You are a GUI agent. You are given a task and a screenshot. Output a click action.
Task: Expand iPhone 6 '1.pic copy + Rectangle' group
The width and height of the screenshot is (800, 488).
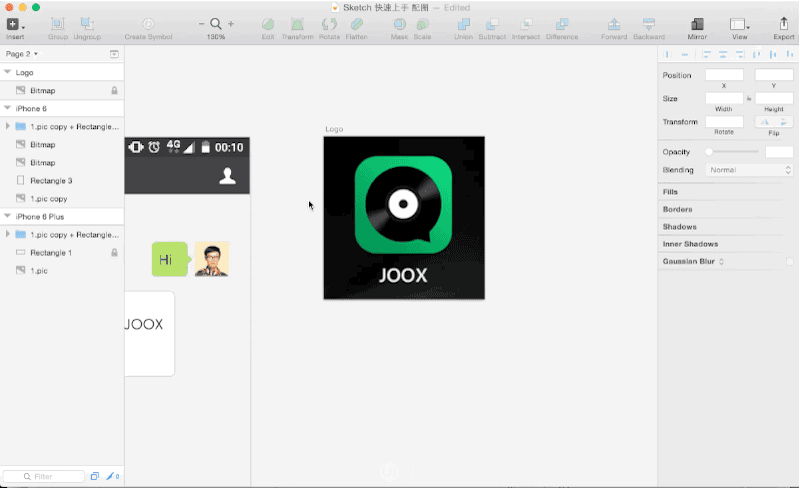point(7,126)
